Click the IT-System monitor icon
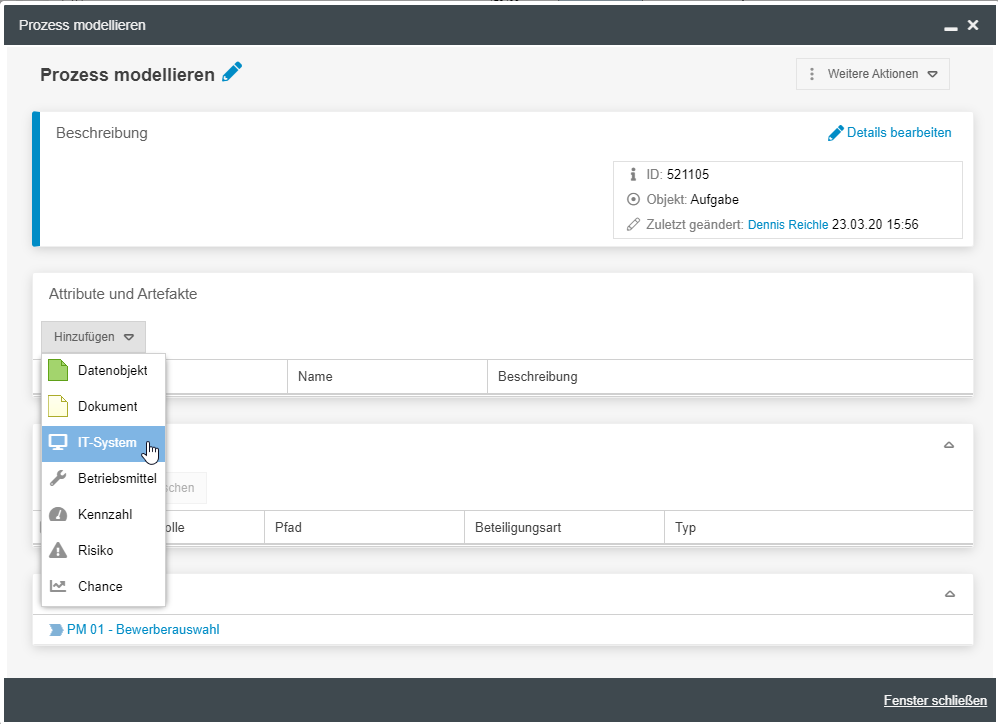Viewport: 998px width, 724px height. click(x=58, y=443)
